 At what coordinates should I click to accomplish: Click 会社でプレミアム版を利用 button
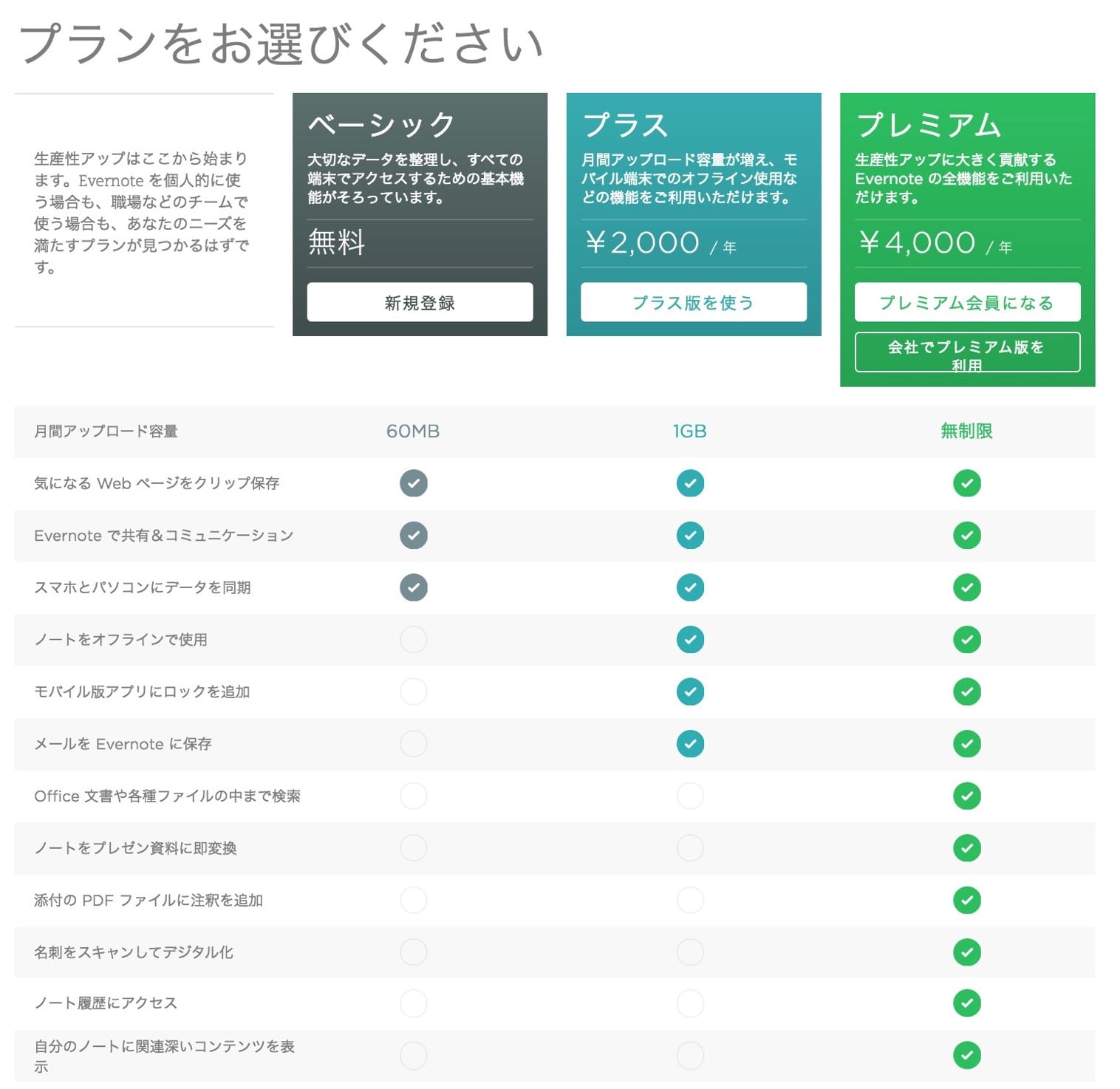(967, 352)
